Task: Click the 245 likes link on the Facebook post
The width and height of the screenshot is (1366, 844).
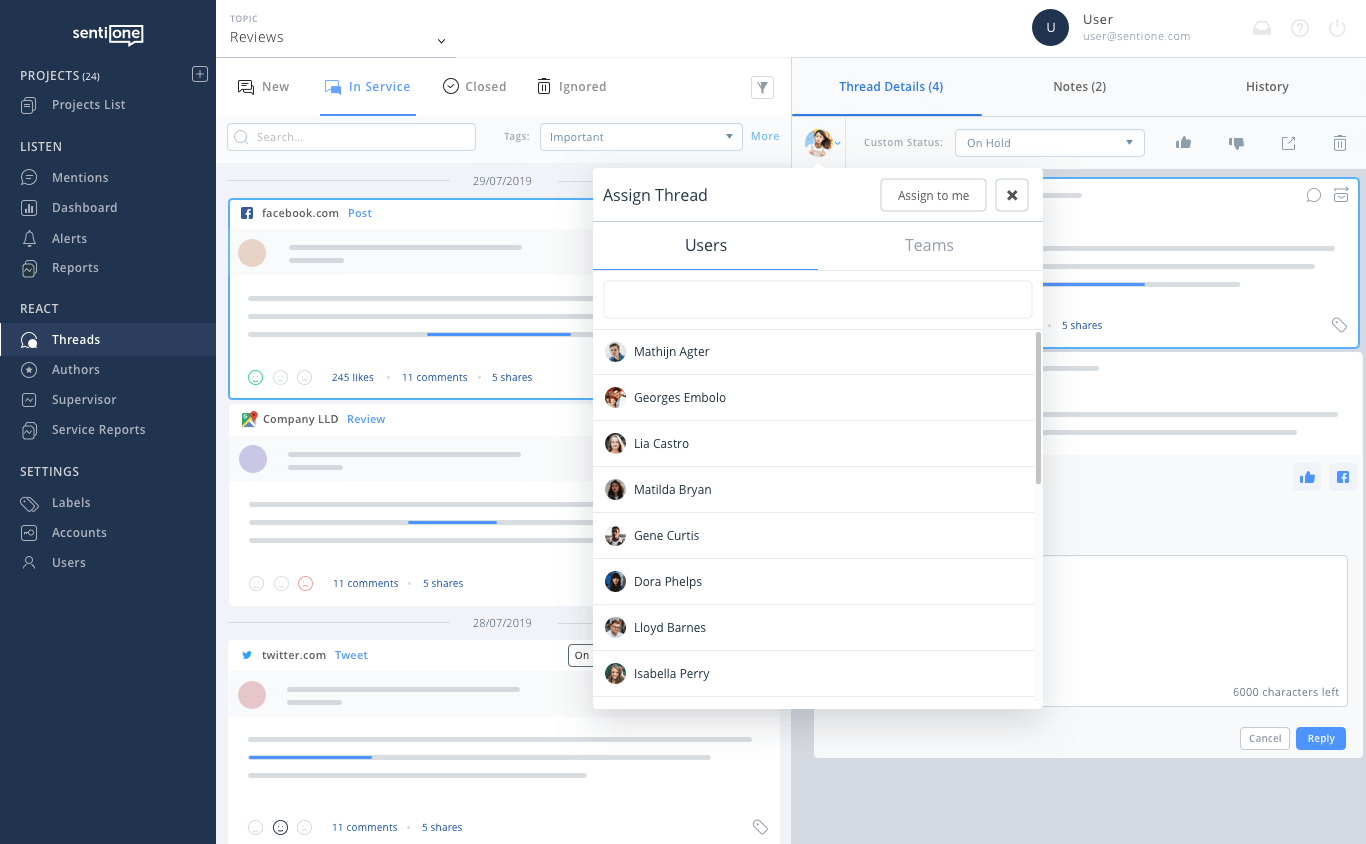Action: pos(352,377)
